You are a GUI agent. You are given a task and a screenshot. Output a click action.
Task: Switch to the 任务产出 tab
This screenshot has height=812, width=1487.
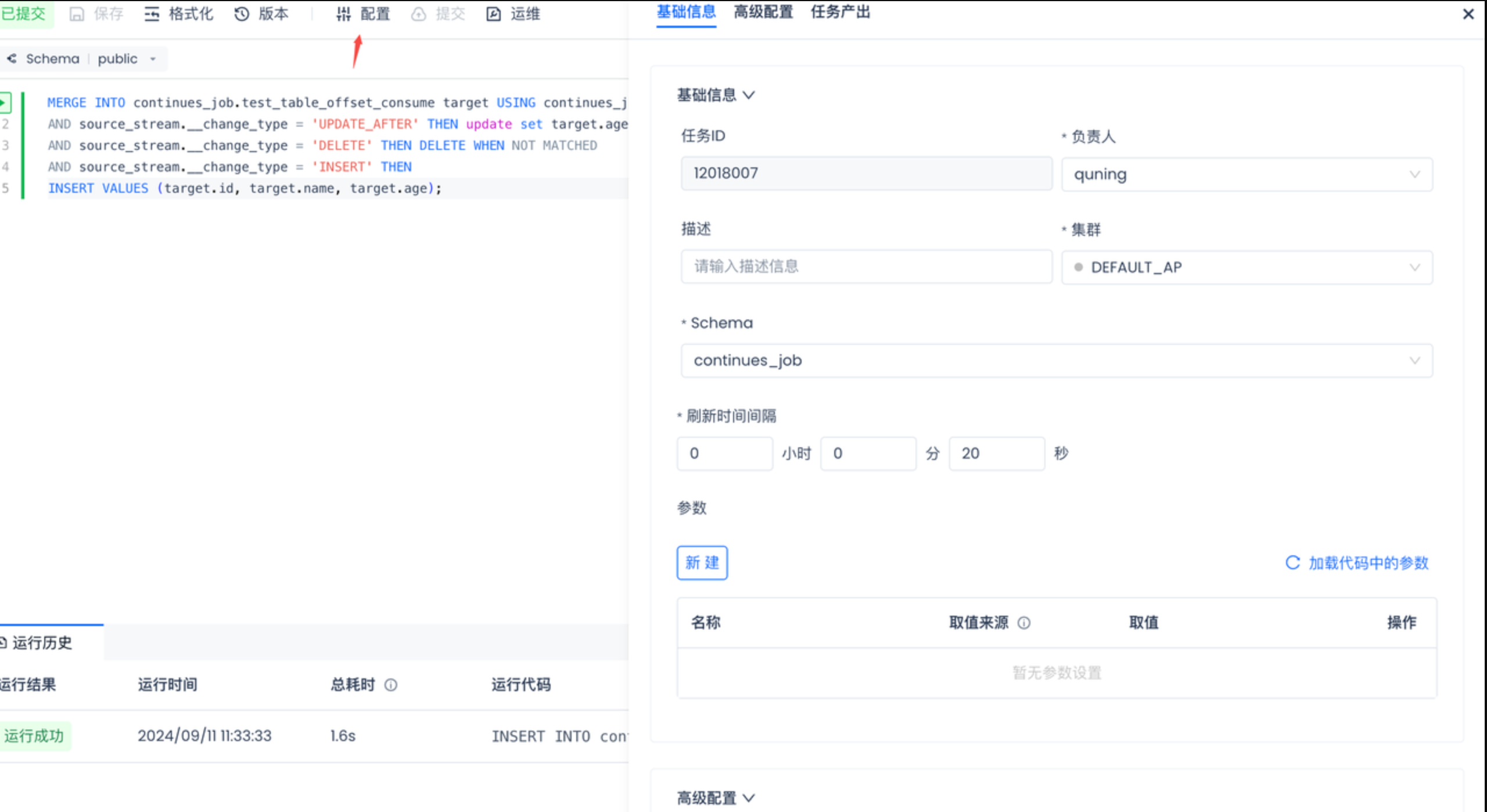(x=840, y=12)
